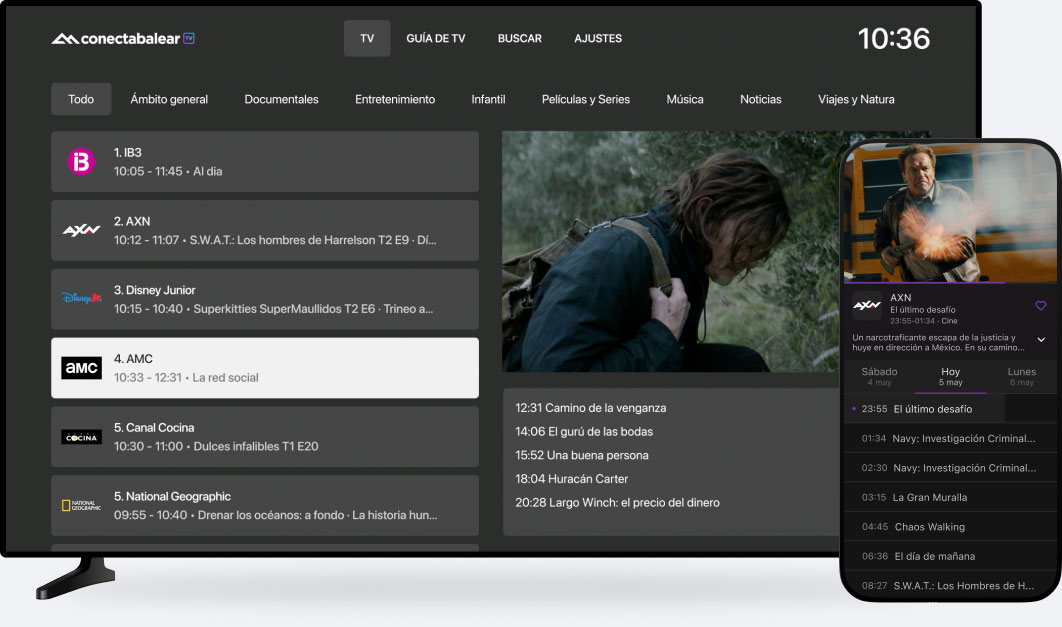The height and width of the screenshot is (627, 1062).
Task: Tap 23:55 El último desafío entry
Action: tap(950, 409)
